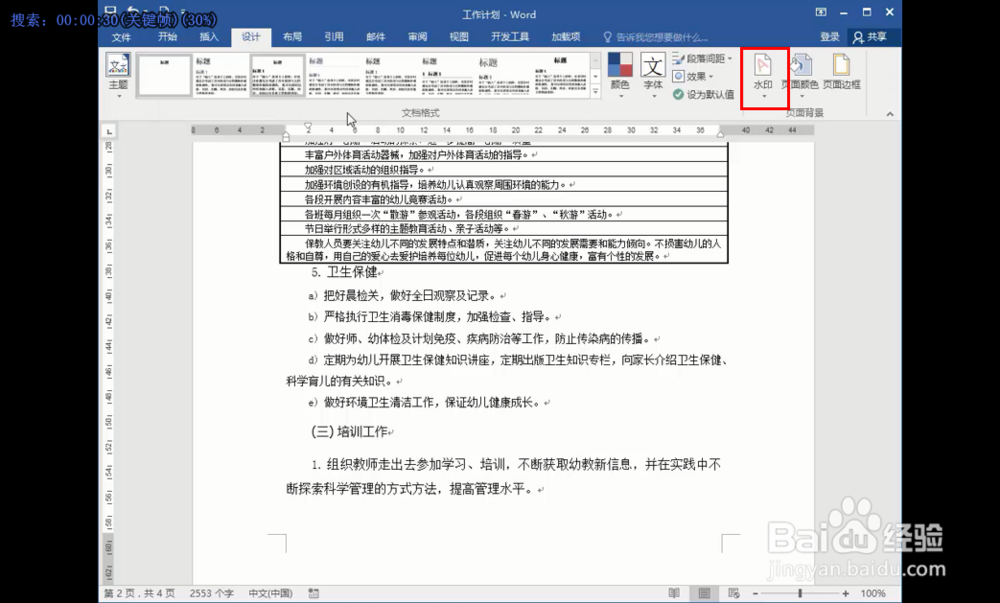Switch to the 加载项 add-ins tab
1000x603 pixels.
click(x=566, y=37)
